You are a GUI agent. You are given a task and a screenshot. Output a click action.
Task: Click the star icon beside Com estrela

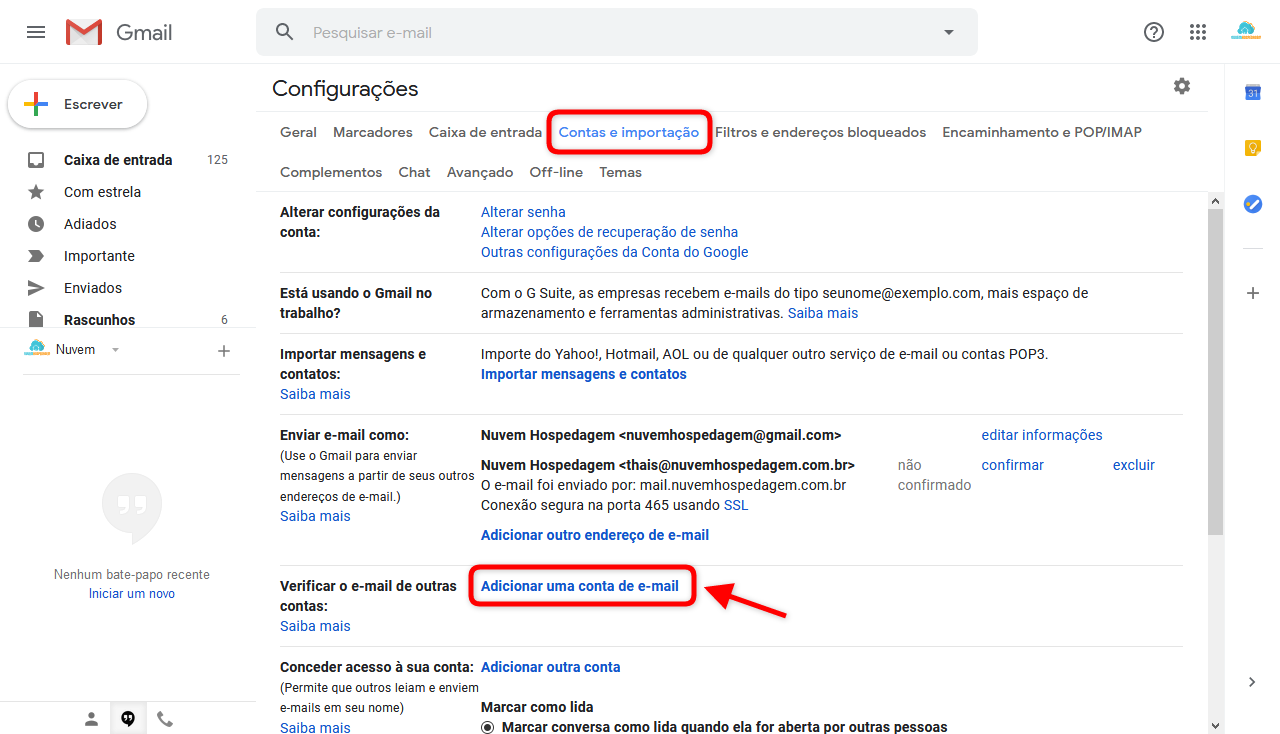tap(36, 192)
